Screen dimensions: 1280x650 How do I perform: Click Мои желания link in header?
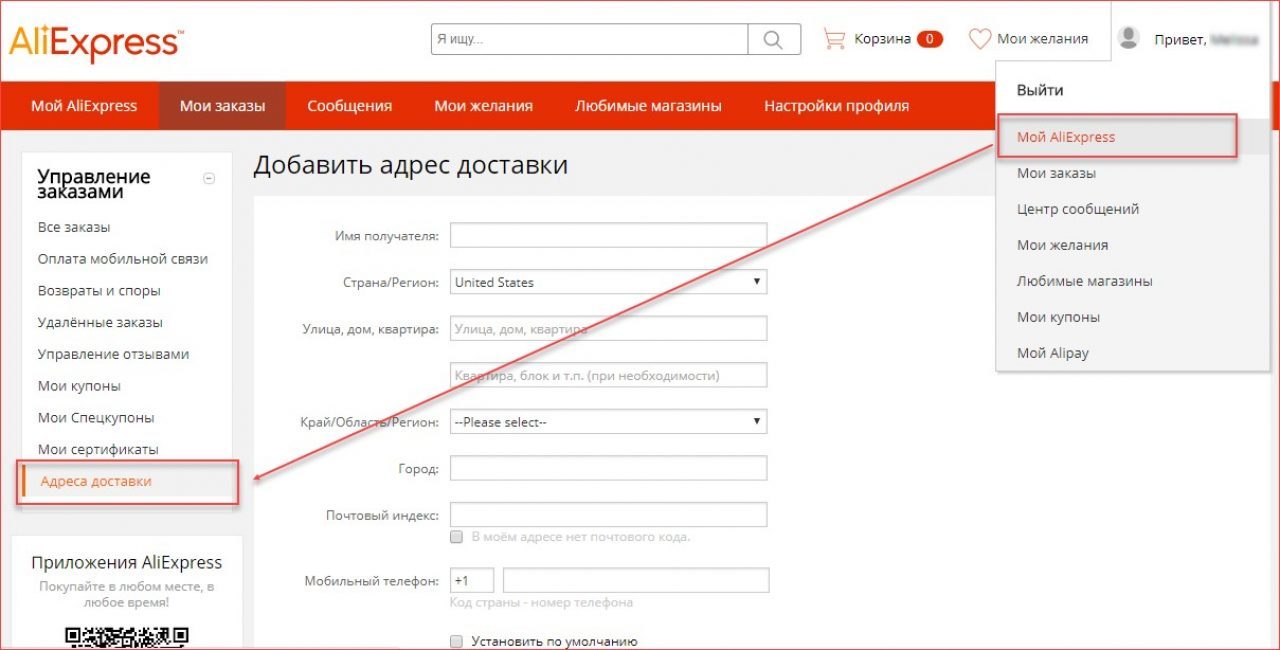coord(1042,39)
